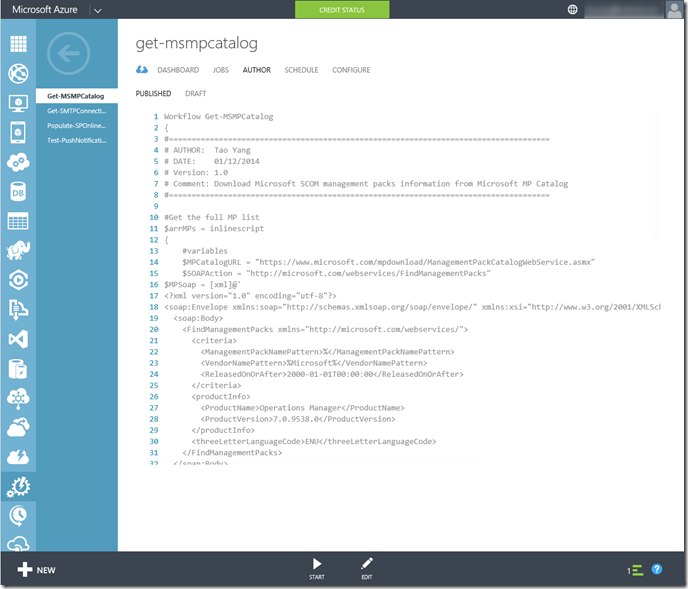Open Mobile Services phone icon
The width and height of the screenshot is (688, 589).
18,133
